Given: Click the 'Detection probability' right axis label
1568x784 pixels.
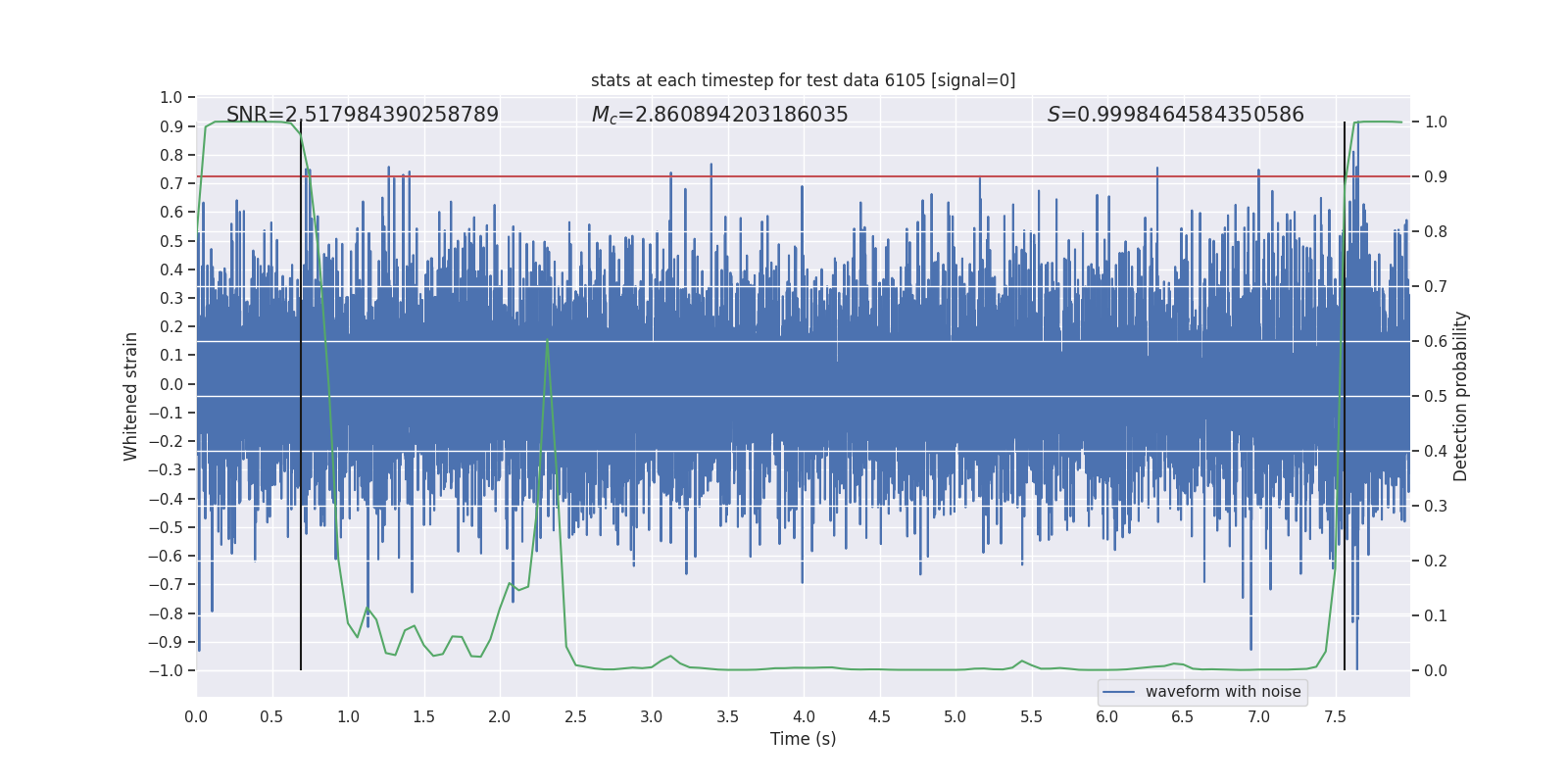Looking at the screenshot, I should pyautogui.click(x=1461, y=396).
